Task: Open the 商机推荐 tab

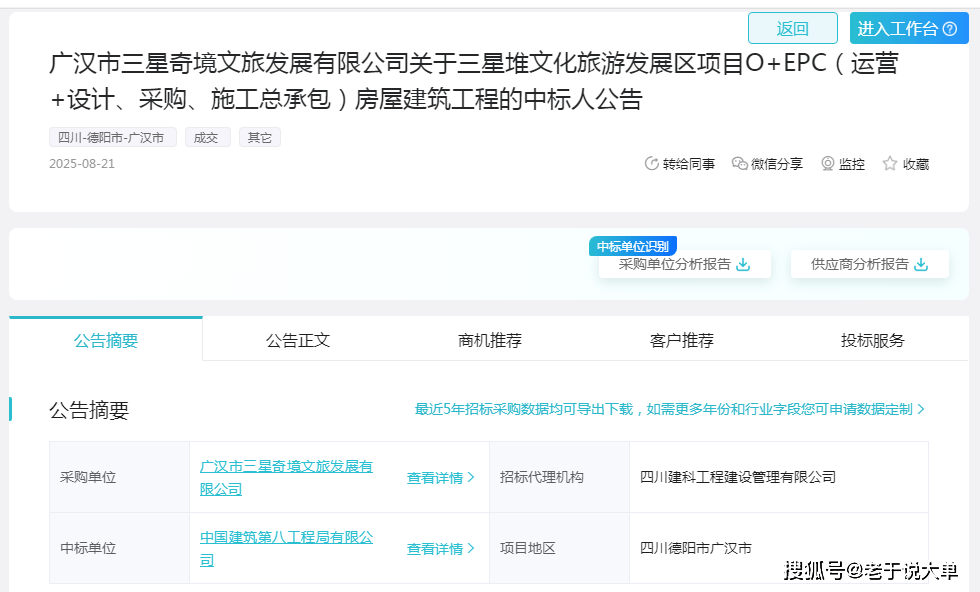Action: click(x=490, y=340)
